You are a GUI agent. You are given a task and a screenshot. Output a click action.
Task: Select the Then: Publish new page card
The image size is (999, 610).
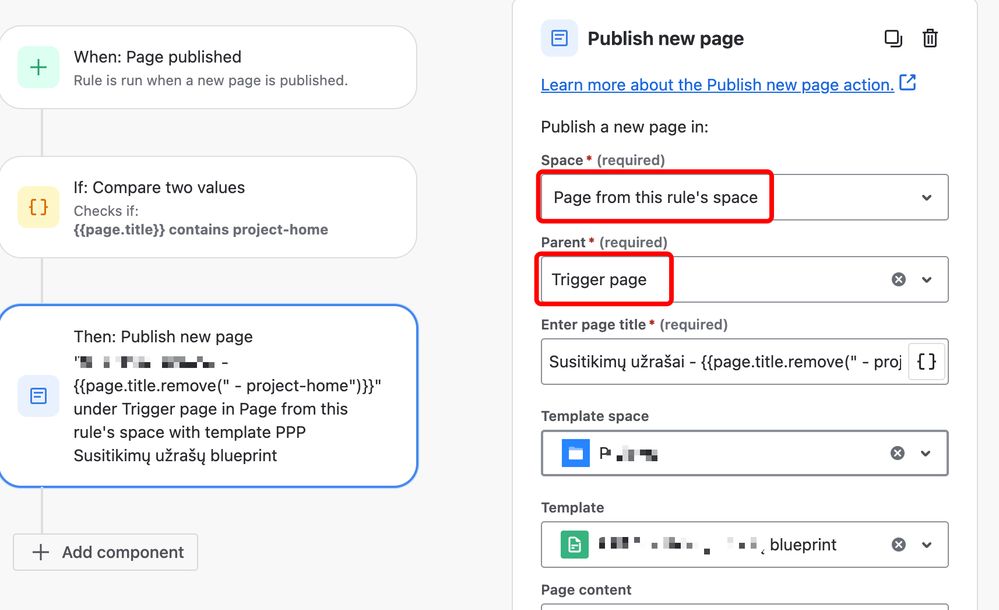point(208,396)
